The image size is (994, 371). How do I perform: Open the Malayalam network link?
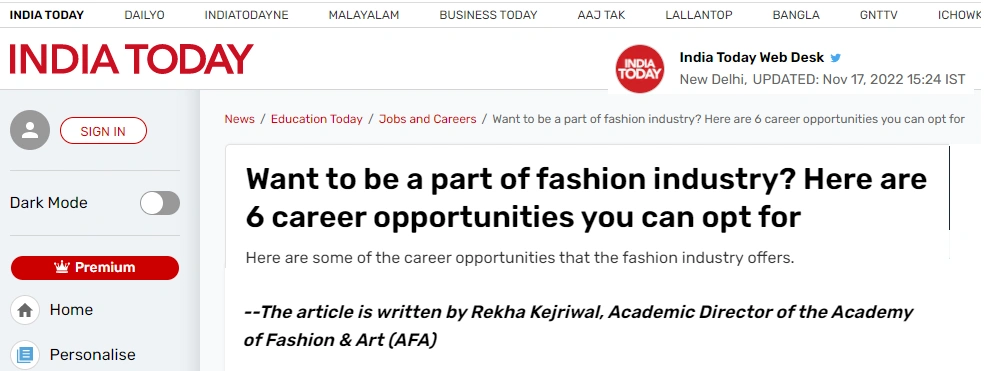[x=364, y=15]
